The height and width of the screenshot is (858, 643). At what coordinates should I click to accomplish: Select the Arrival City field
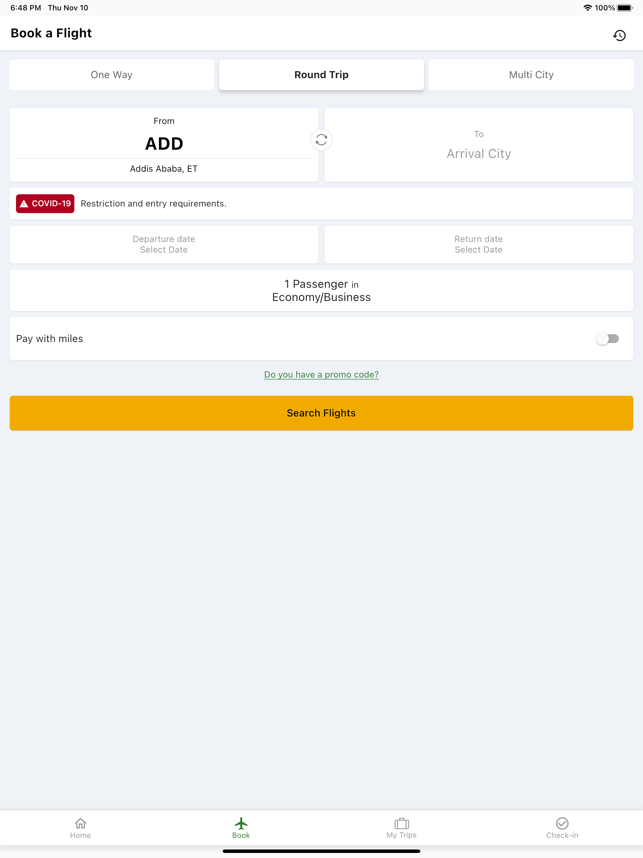pos(479,145)
